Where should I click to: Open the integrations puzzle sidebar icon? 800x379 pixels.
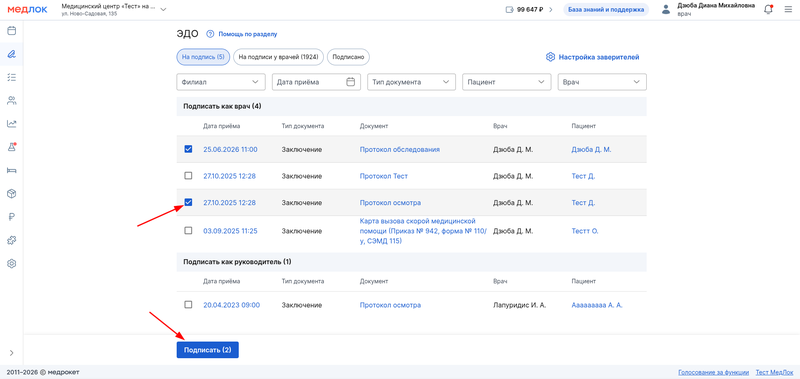click(12, 240)
